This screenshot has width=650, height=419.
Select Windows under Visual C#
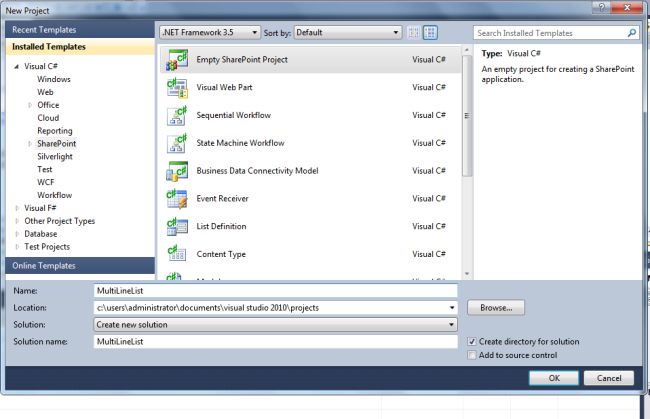point(54,79)
